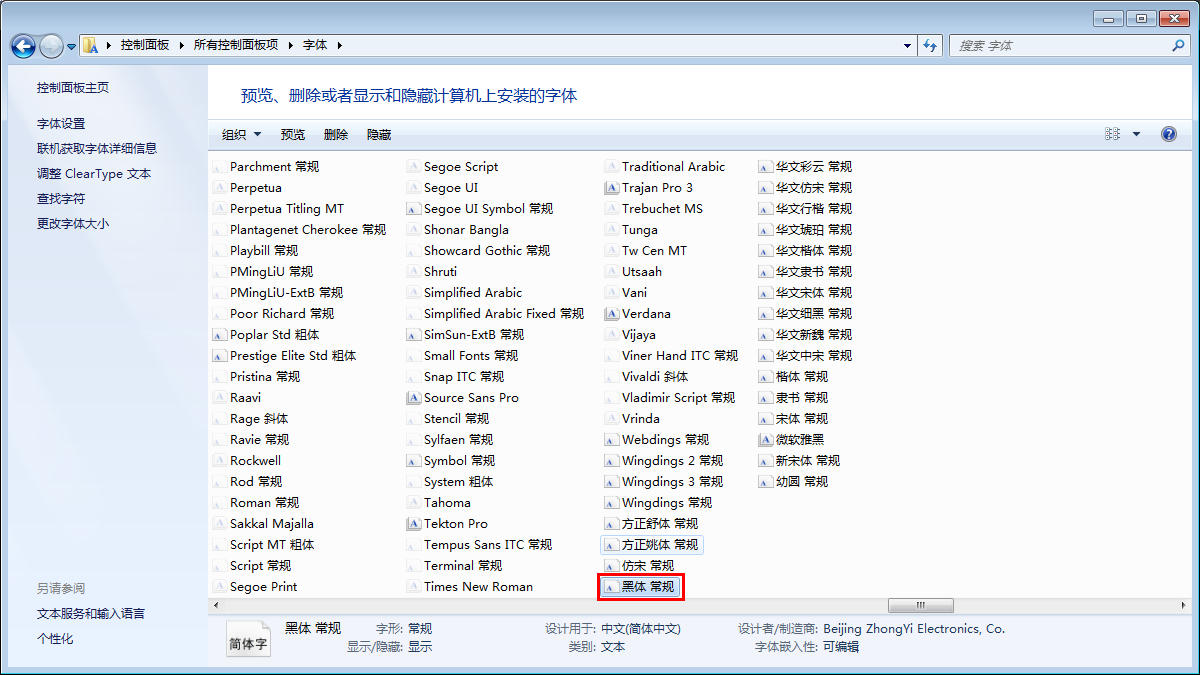The width and height of the screenshot is (1200, 675).
Task: Open 调整 ClearType 文本 link
Action: coord(94,174)
